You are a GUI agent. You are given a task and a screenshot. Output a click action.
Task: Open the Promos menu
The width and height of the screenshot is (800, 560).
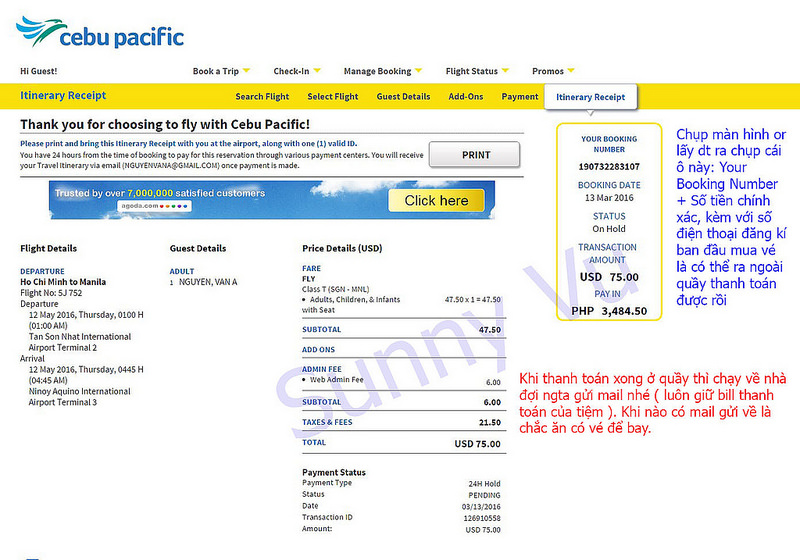pos(547,71)
